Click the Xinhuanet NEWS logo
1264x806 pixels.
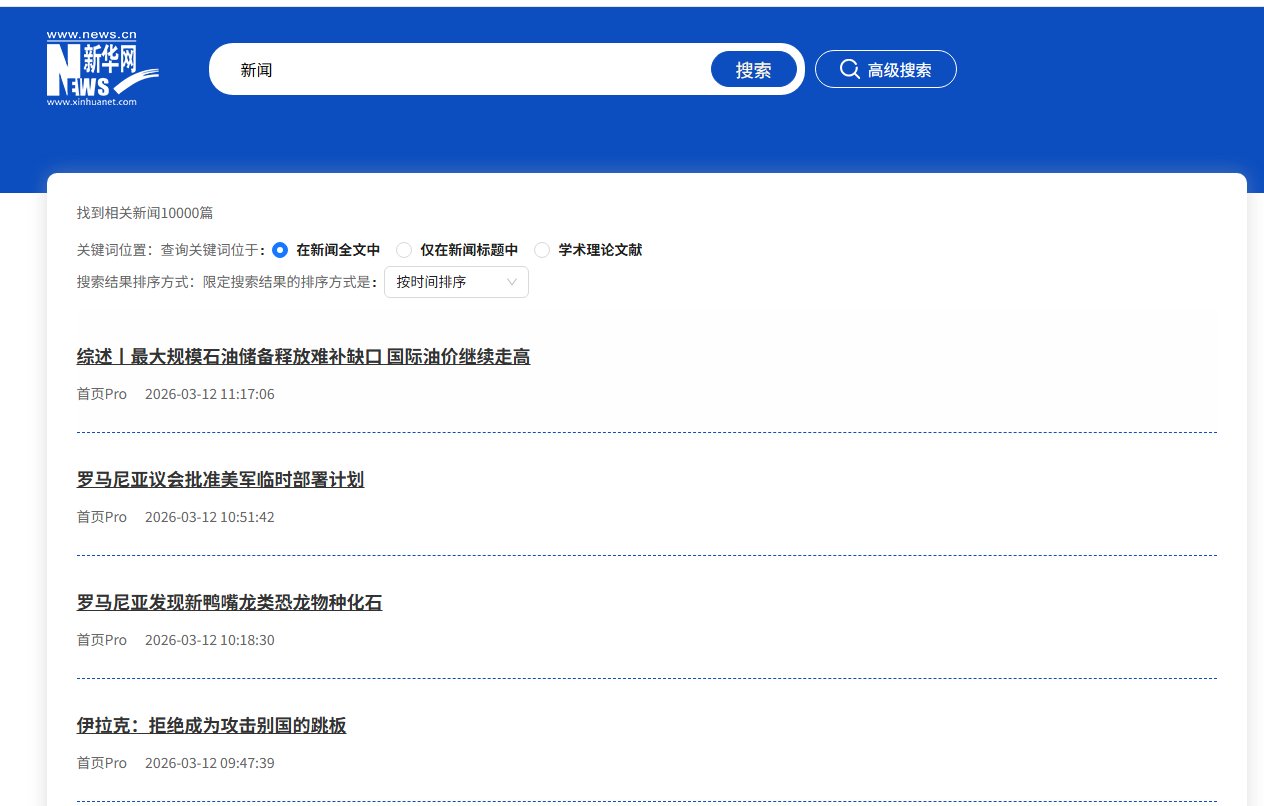(102, 68)
